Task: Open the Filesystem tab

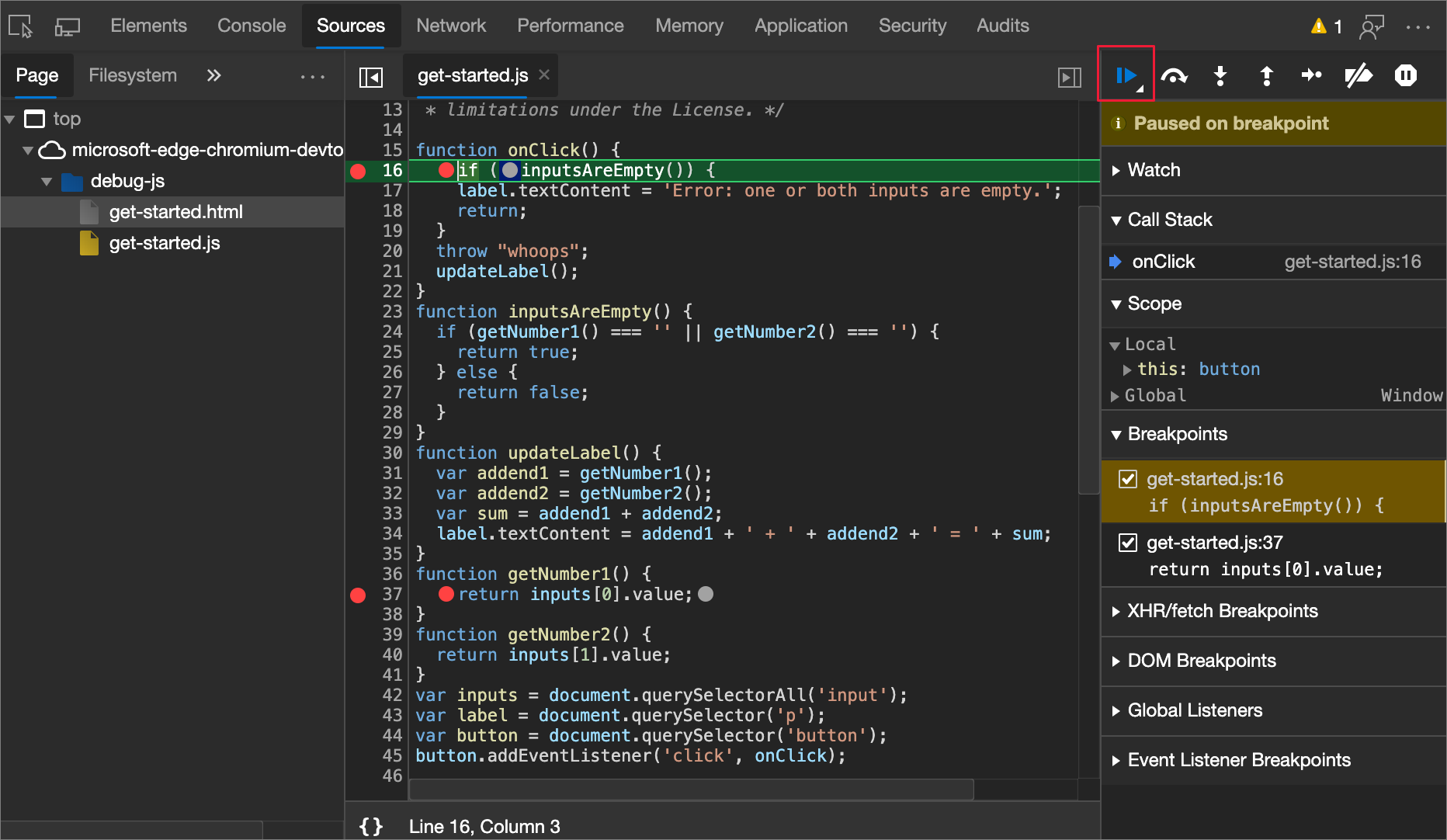Action: 133,75
